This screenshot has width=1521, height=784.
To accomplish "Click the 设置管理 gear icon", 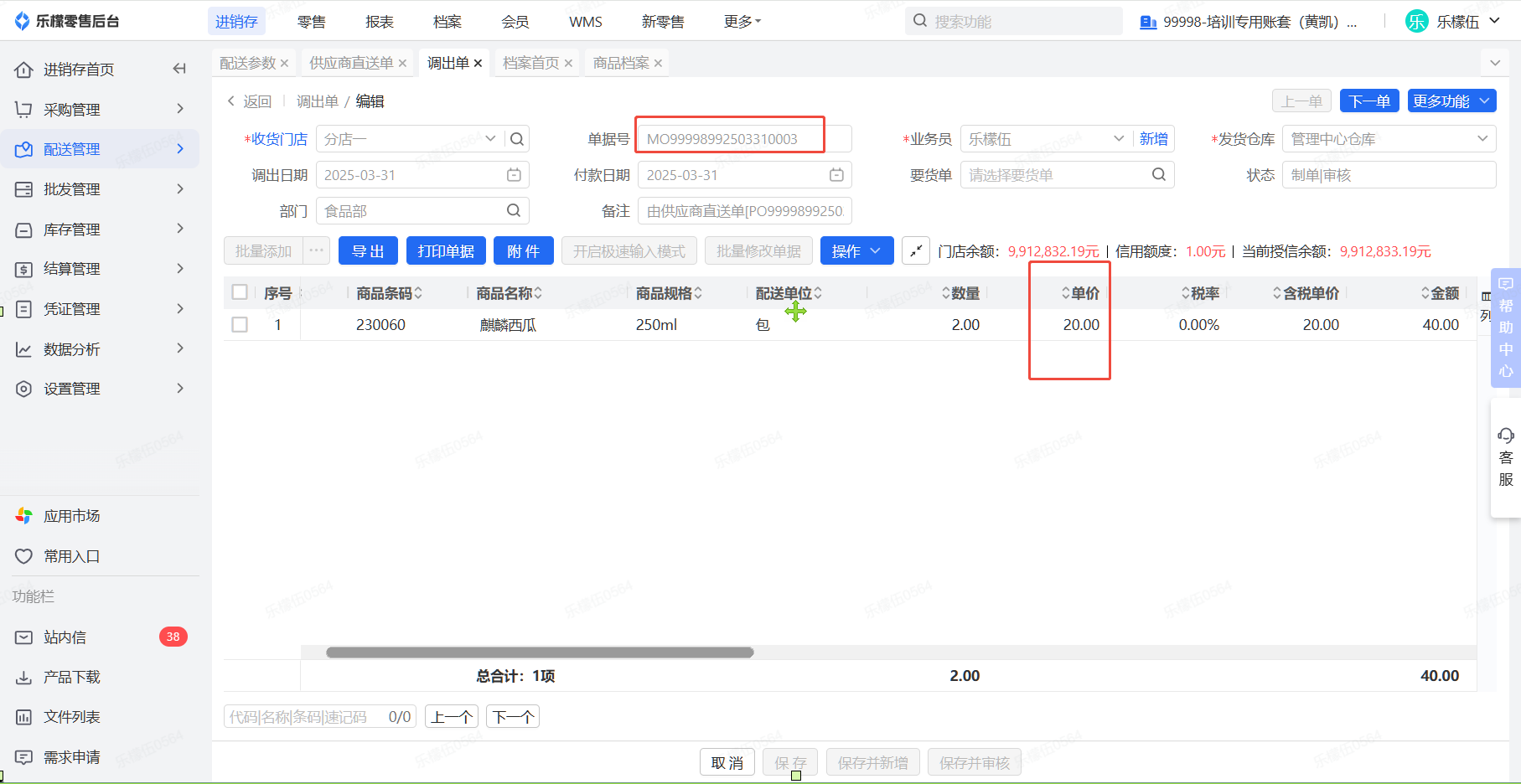I will click(x=23, y=389).
